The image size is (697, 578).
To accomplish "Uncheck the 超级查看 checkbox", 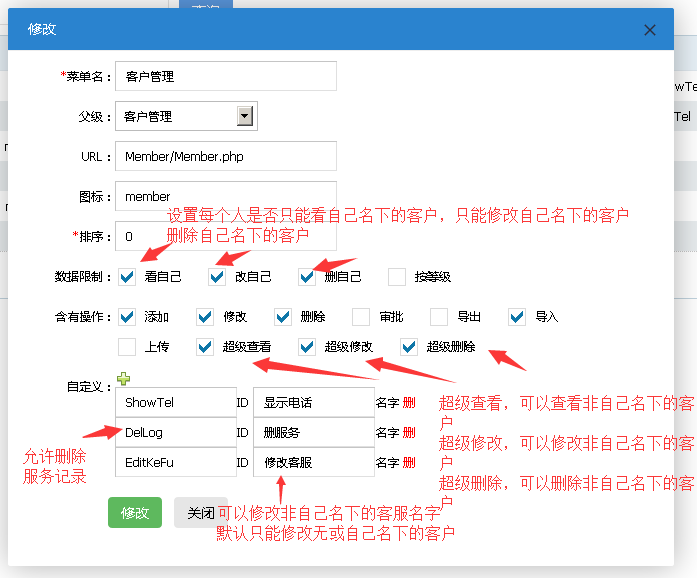I will 205,347.
